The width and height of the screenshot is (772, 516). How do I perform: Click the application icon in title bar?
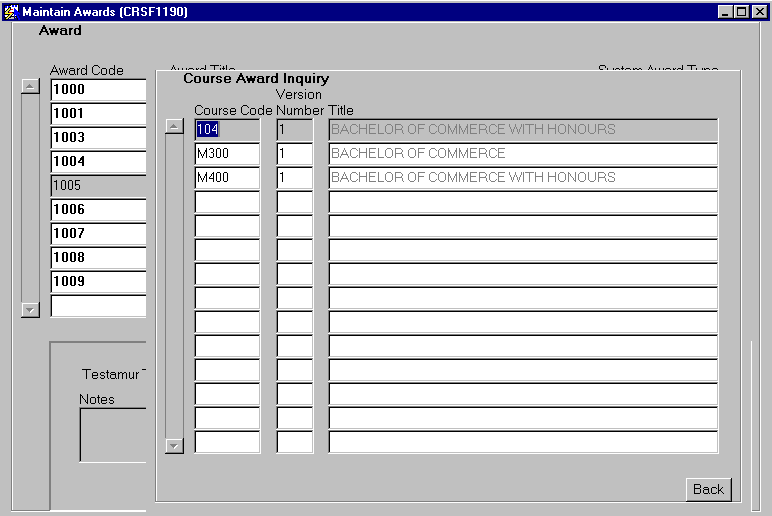pos(11,12)
